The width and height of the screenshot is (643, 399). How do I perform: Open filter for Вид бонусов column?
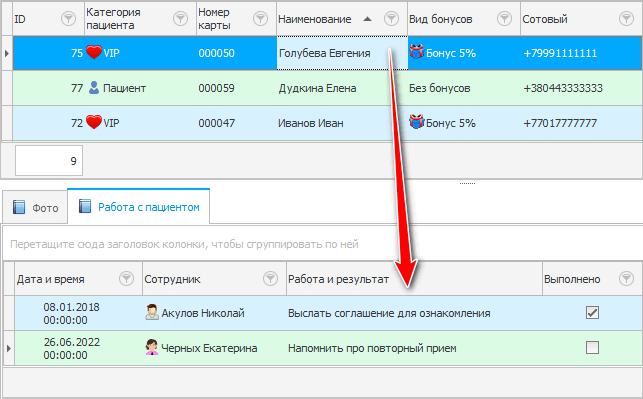click(504, 18)
